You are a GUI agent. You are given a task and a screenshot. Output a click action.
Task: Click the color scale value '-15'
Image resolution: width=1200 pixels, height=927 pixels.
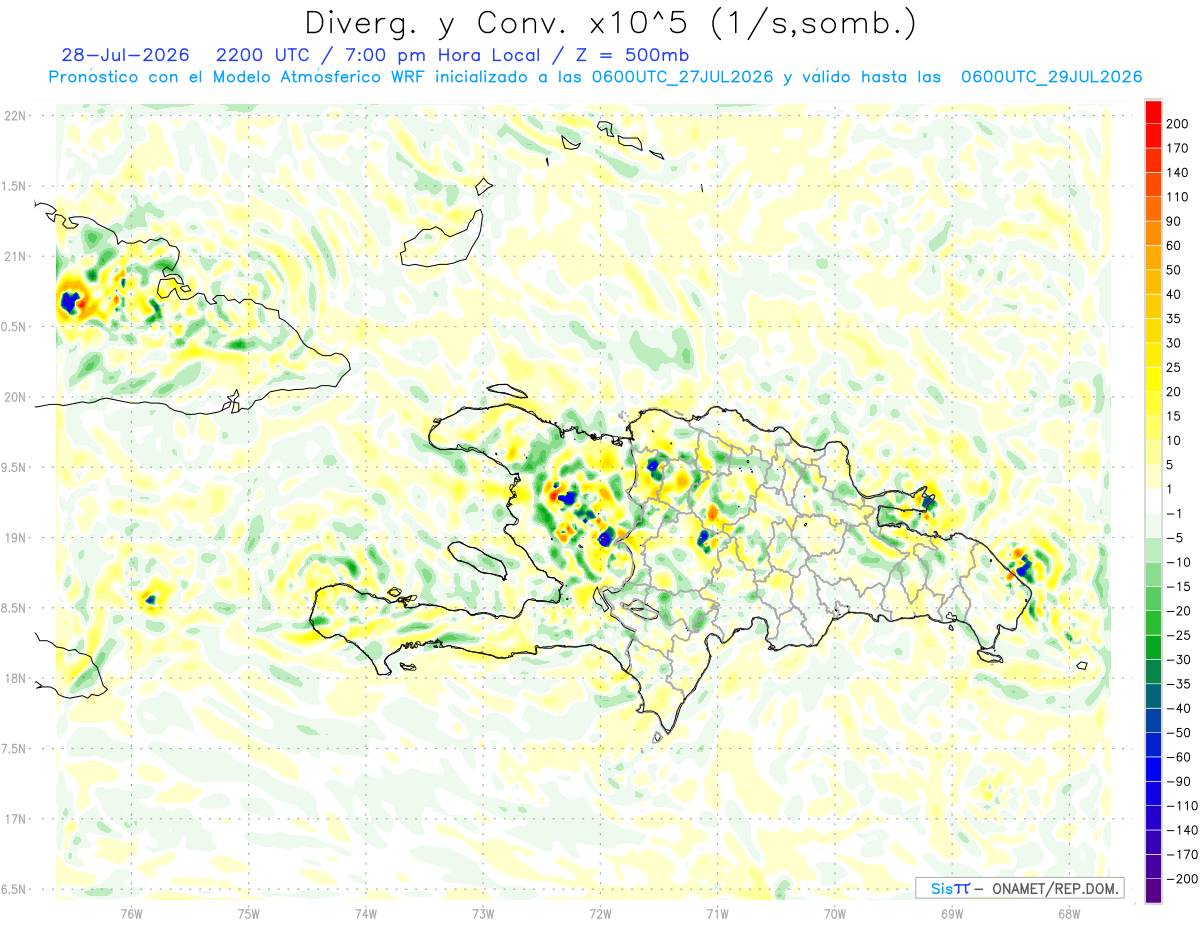(x=1181, y=586)
